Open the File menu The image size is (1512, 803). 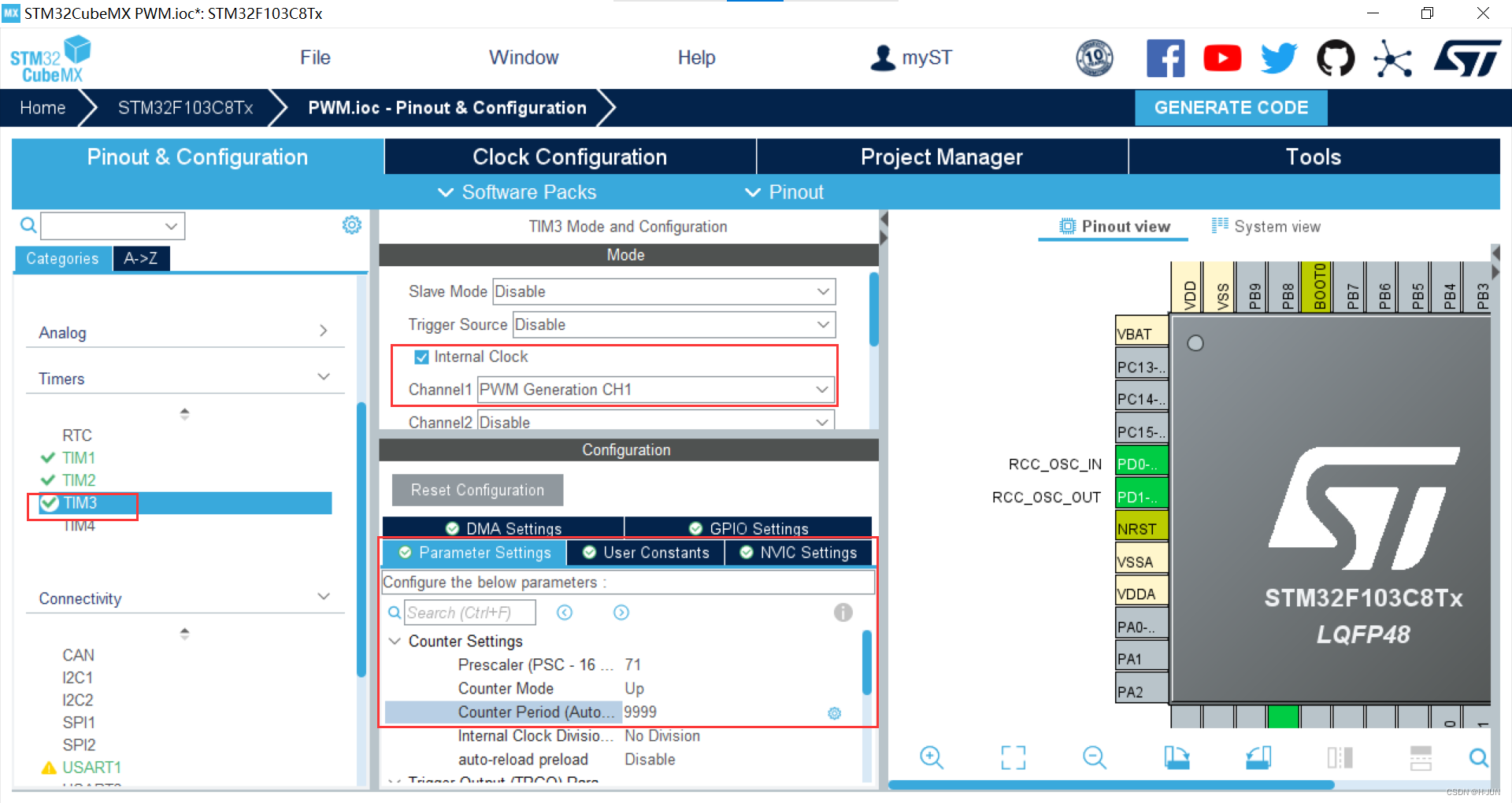tap(315, 57)
